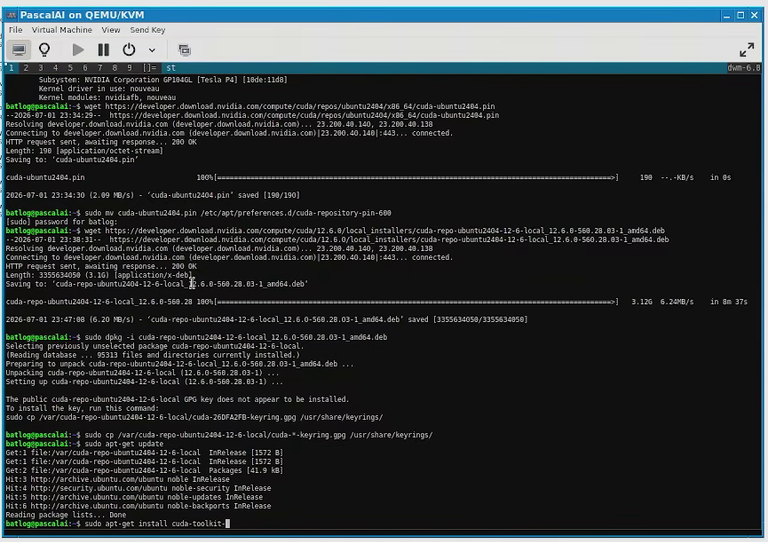Pause the virtual machine
The width and height of the screenshot is (768, 542).
click(103, 49)
